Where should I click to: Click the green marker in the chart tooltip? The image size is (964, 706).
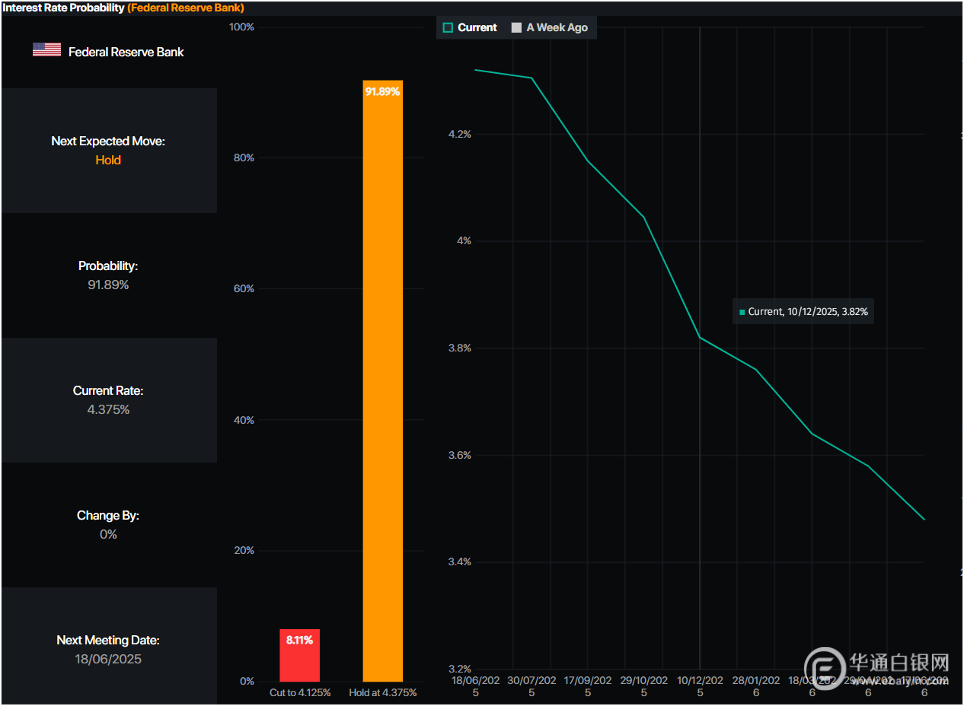(741, 312)
